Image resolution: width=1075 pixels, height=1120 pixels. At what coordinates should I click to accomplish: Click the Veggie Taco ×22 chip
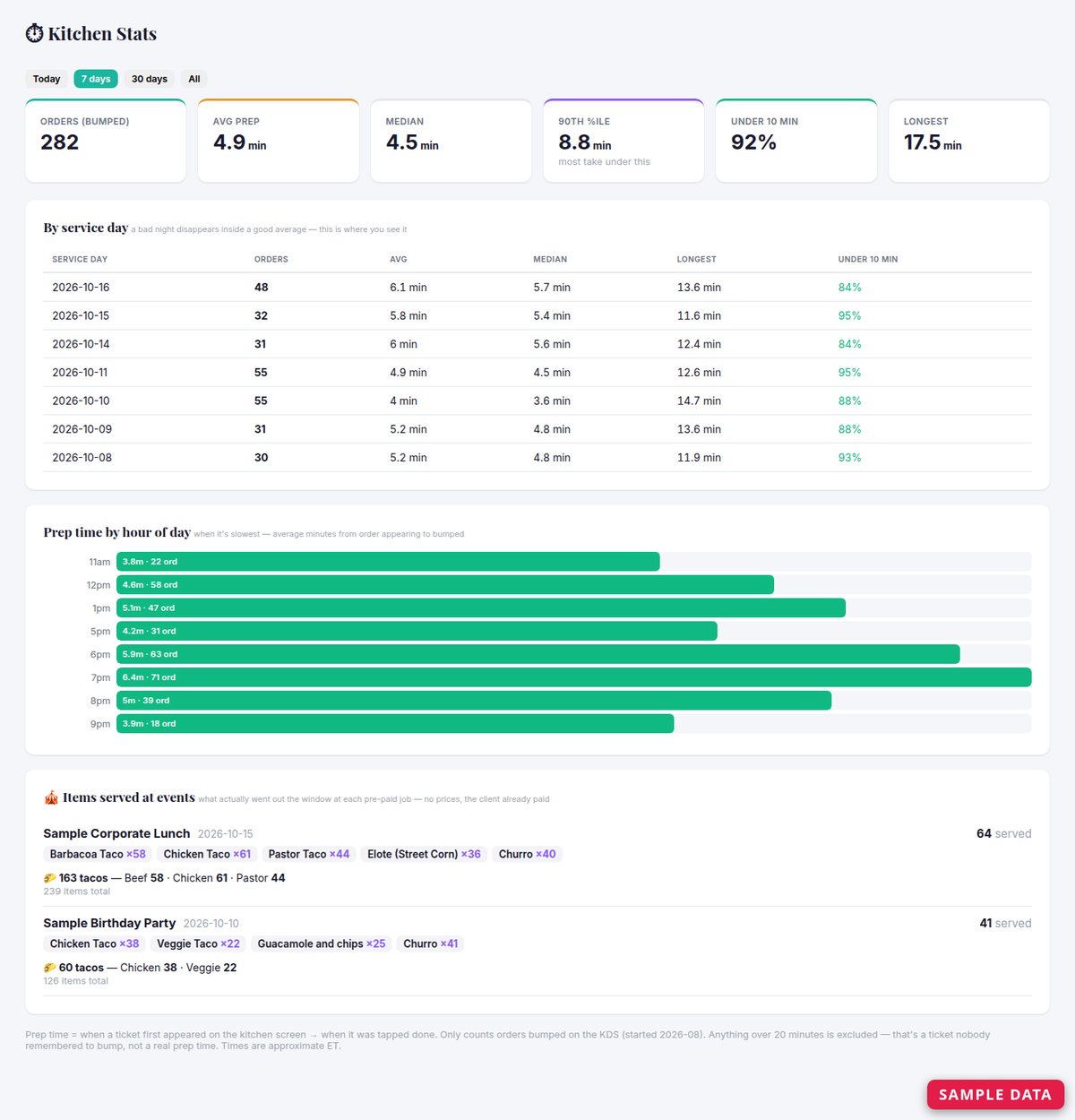(x=198, y=943)
